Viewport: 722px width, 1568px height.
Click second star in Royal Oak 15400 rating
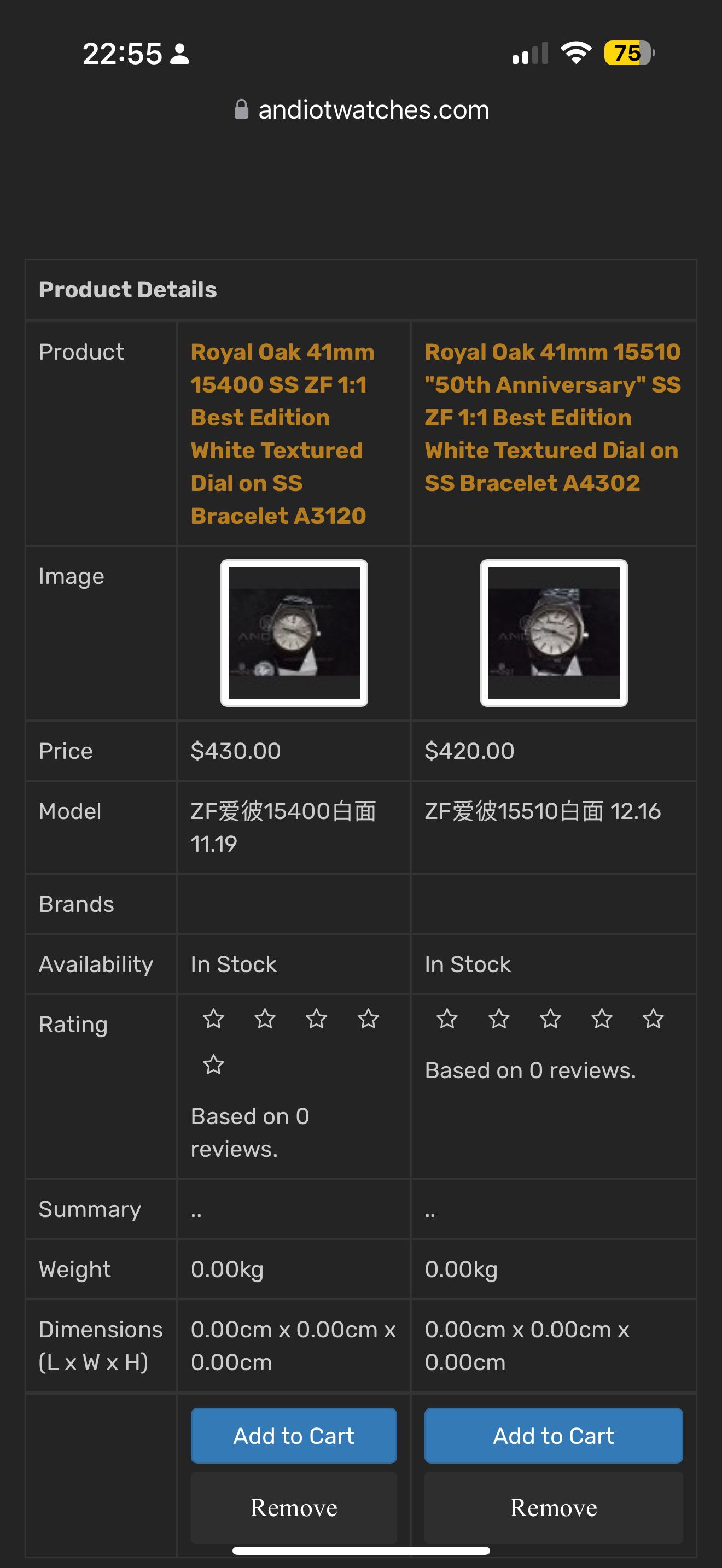point(265,1019)
